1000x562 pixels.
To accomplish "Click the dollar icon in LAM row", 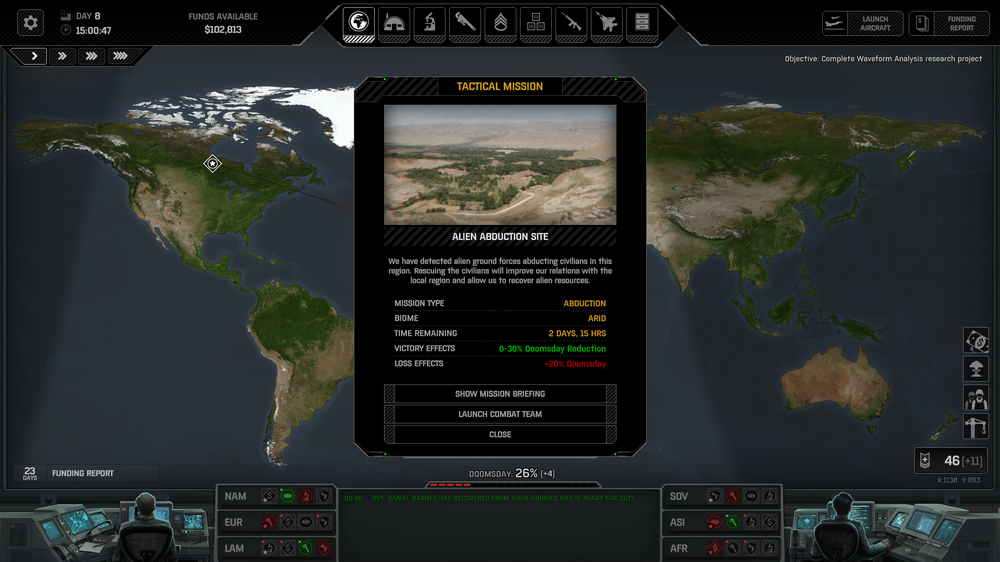I will (288, 548).
